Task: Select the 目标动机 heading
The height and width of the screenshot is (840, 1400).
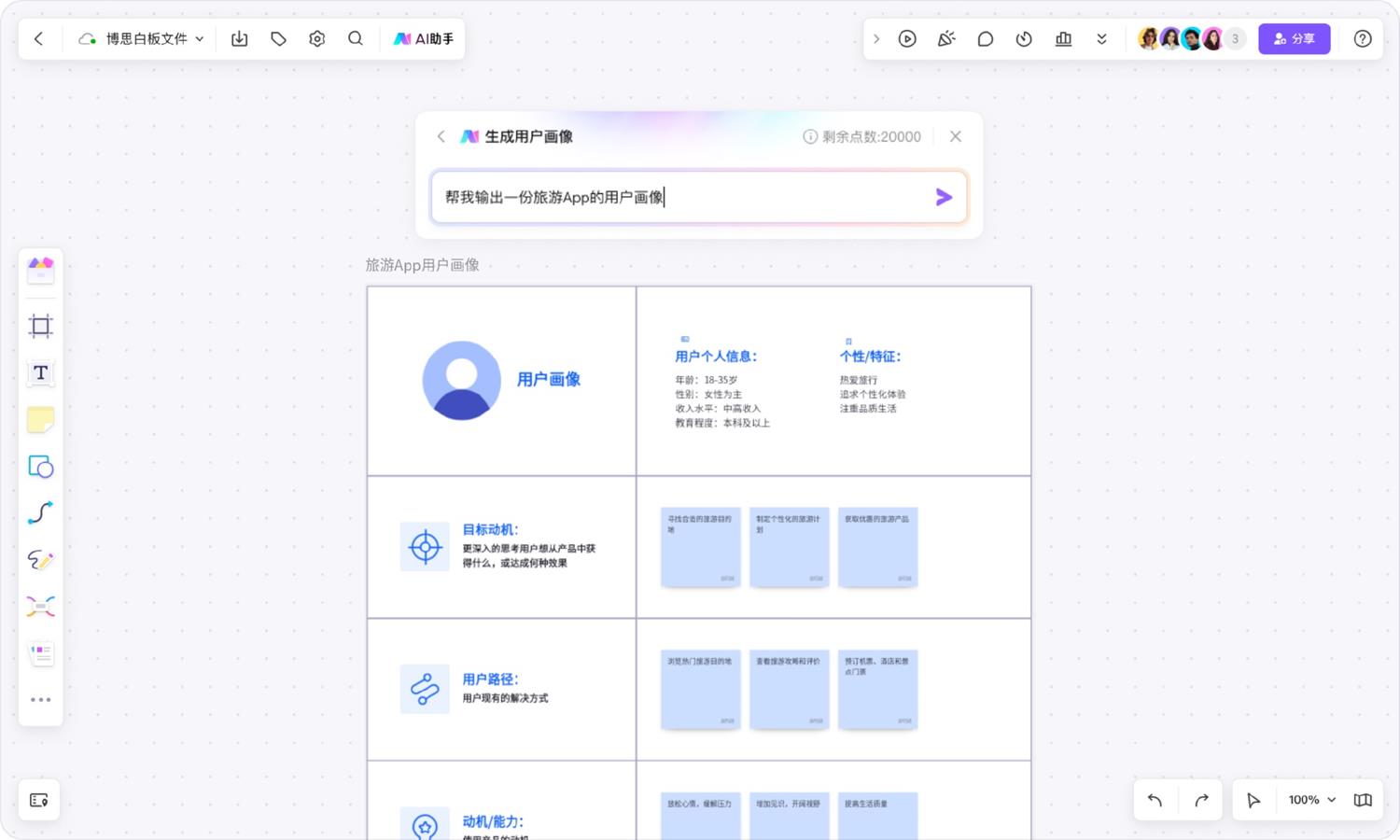Action: click(x=490, y=529)
